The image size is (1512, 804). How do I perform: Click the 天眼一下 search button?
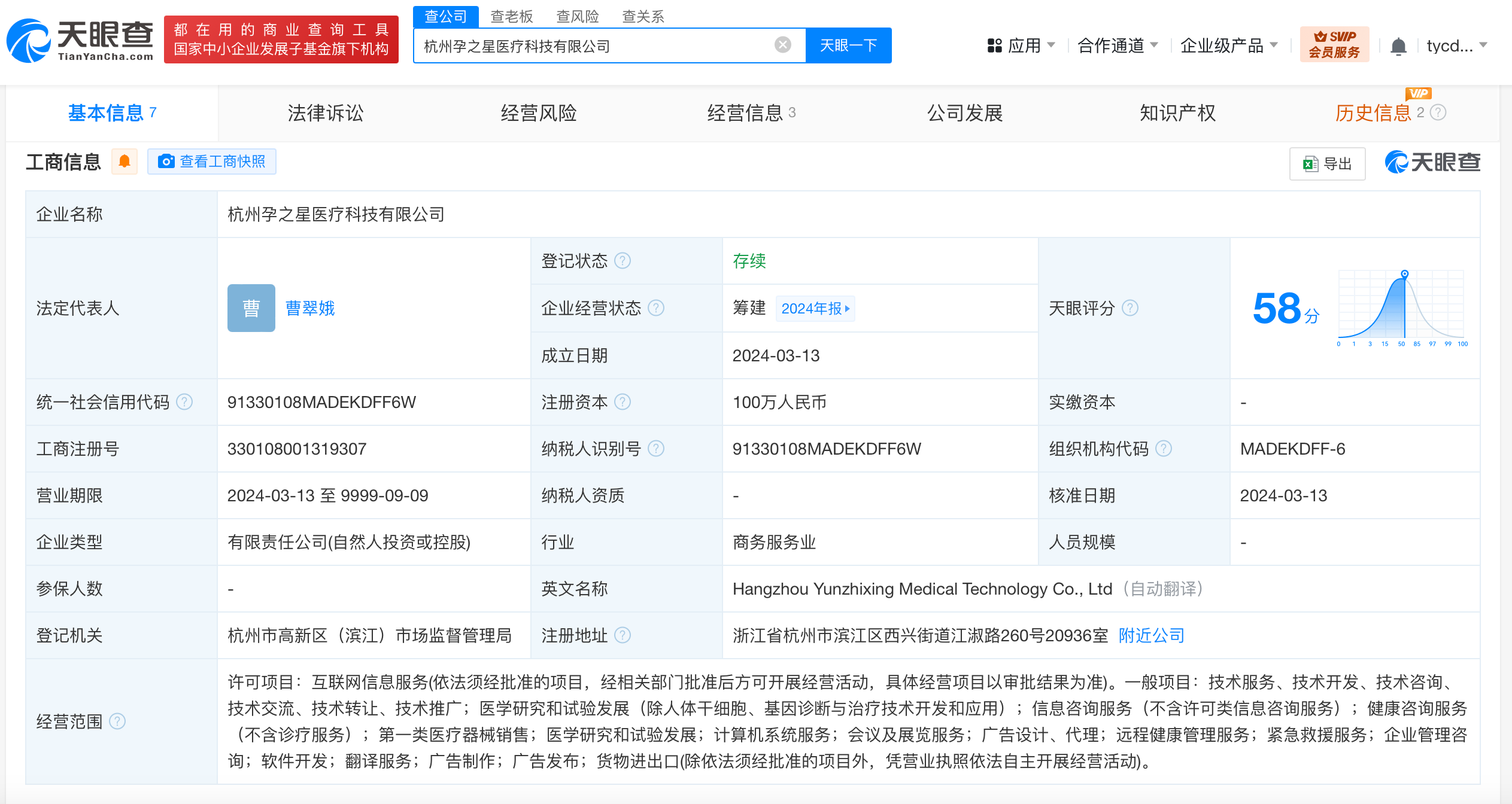[x=848, y=45]
